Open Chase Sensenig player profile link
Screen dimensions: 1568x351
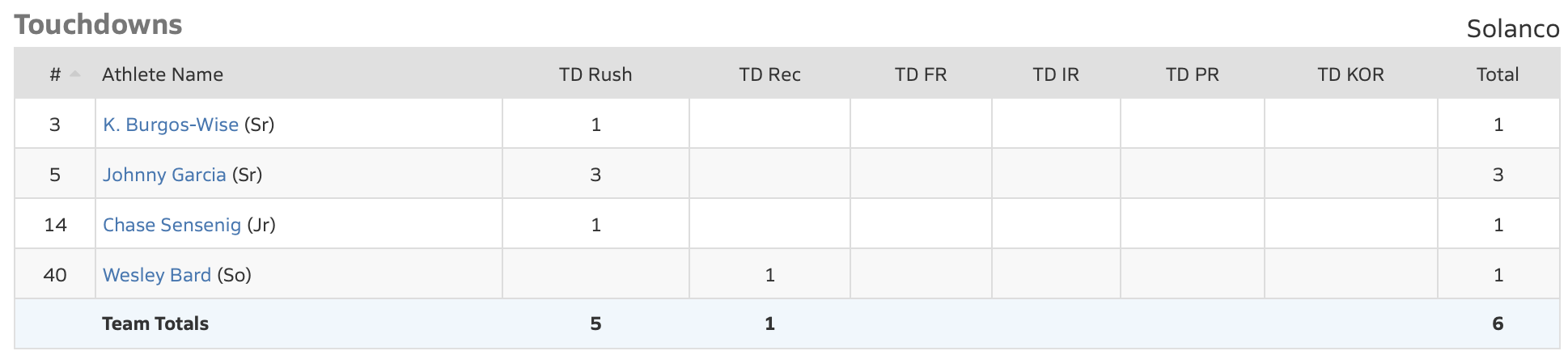click(172, 225)
